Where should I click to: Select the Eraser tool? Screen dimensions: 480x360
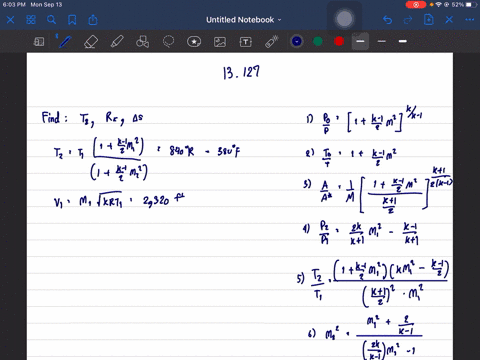(91, 42)
